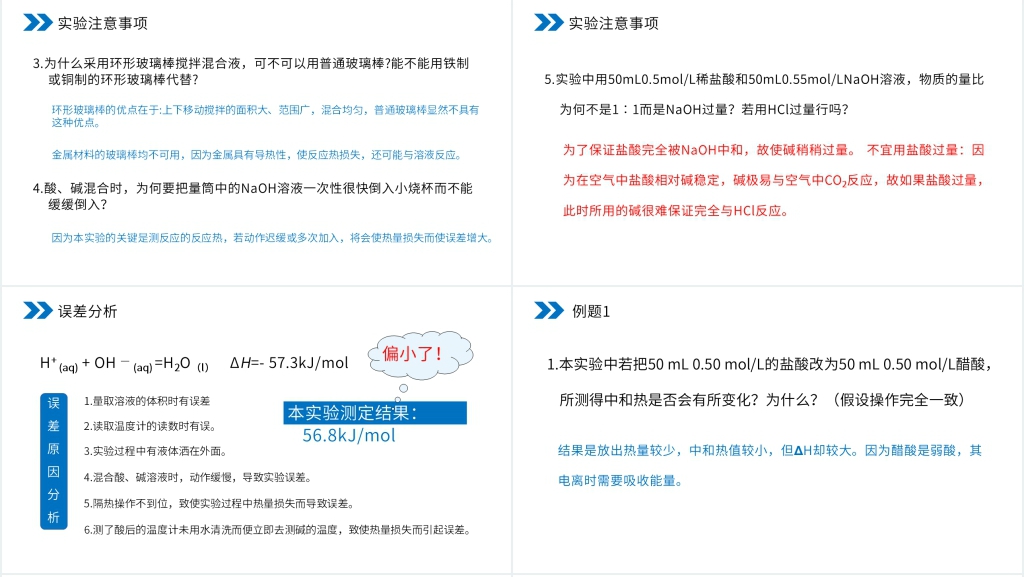This screenshot has height=577, width=1024.
Task: Click item 6.测了酸后的温度计未用水清洗
Action: [x=278, y=529]
